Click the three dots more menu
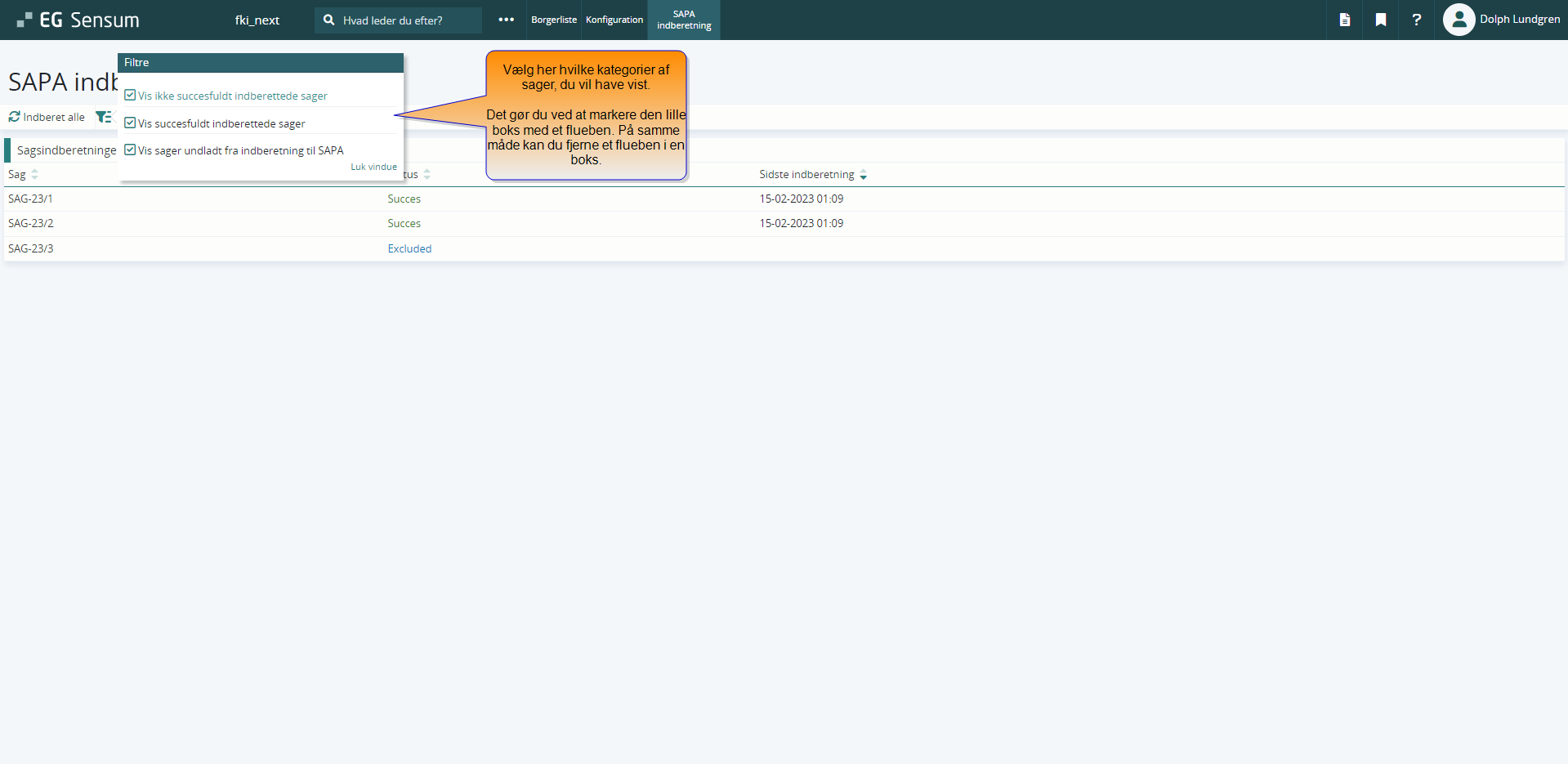Image resolution: width=1568 pixels, height=764 pixels. (x=506, y=20)
